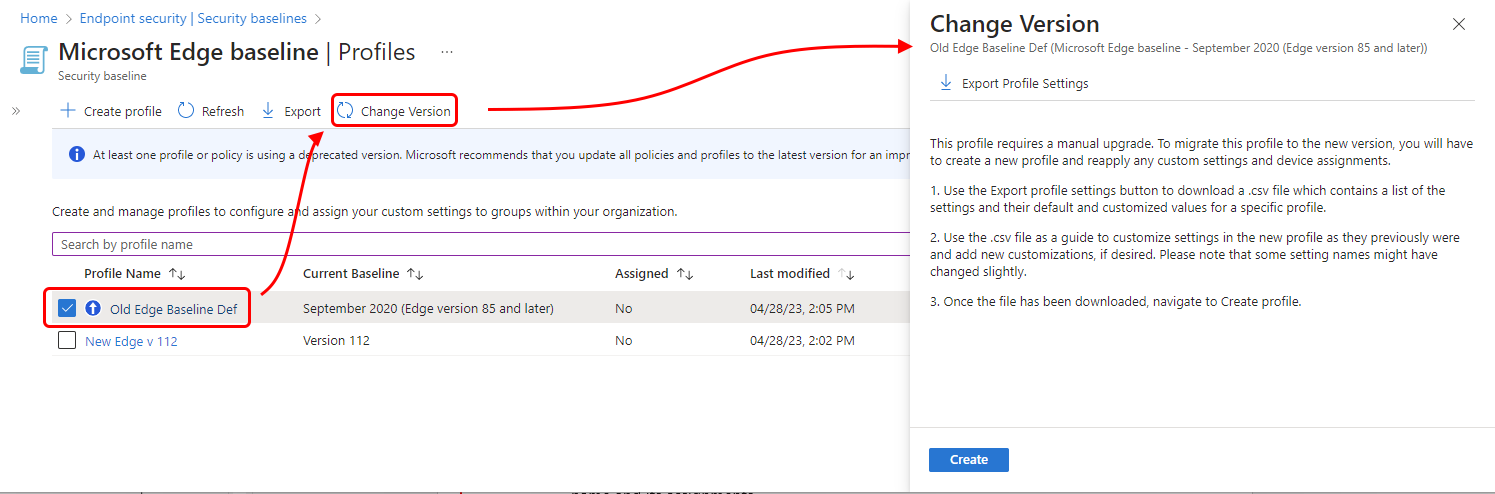Click Refresh in toolbar
The width and height of the screenshot is (1495, 494).
click(x=211, y=111)
